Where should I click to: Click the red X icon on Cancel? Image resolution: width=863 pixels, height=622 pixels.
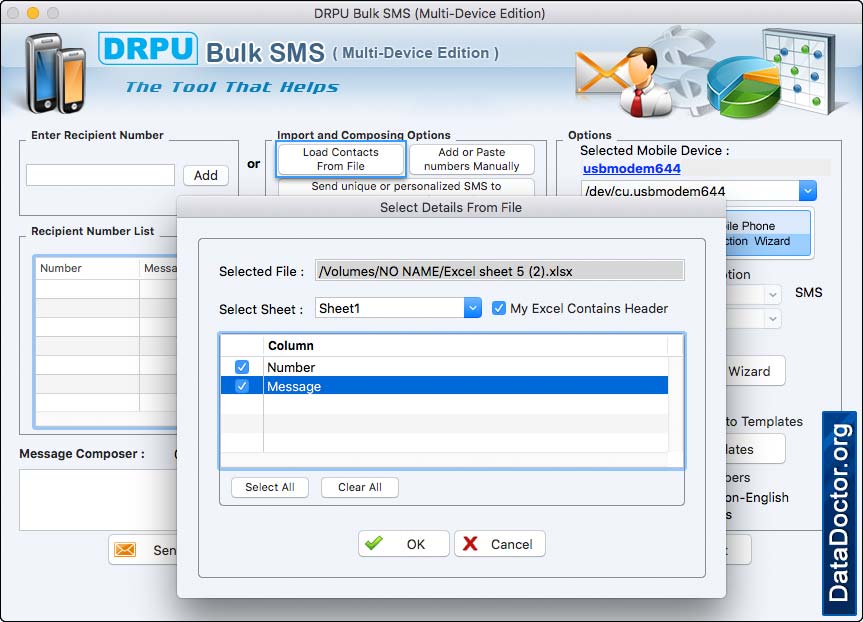tap(470, 544)
